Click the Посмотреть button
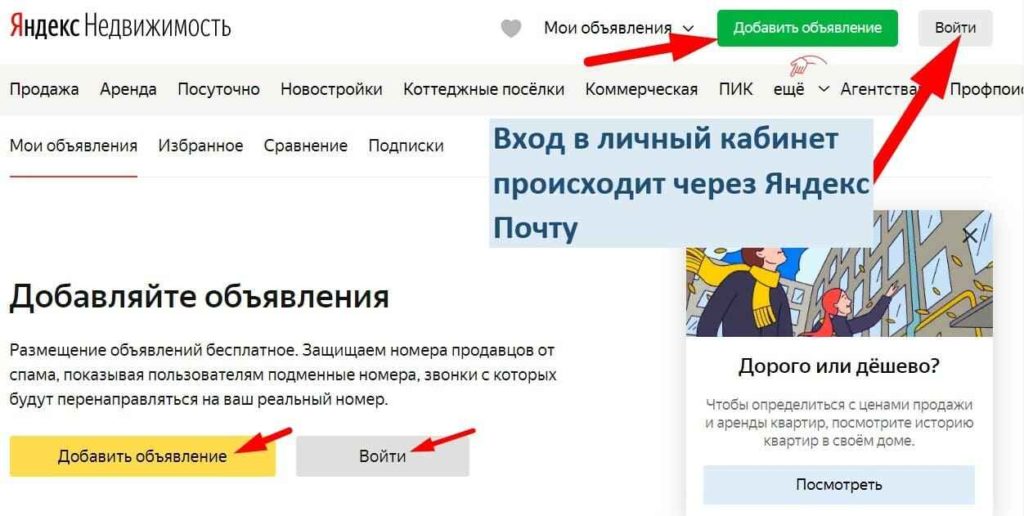The image size is (1024, 516). (x=839, y=485)
